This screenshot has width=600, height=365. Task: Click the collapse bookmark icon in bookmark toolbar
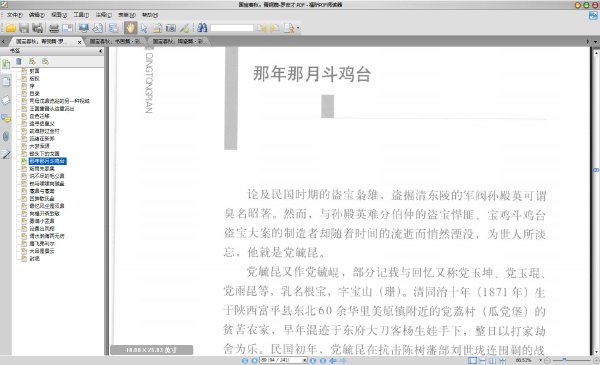[46, 61]
